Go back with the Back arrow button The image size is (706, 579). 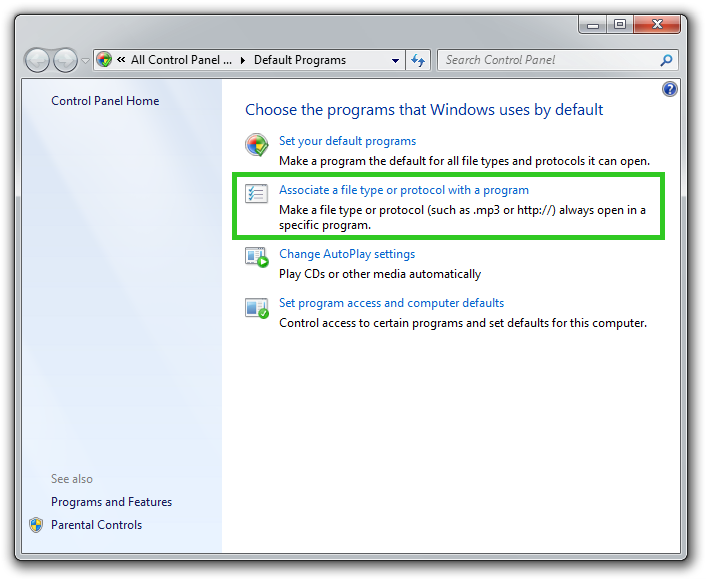(37, 60)
